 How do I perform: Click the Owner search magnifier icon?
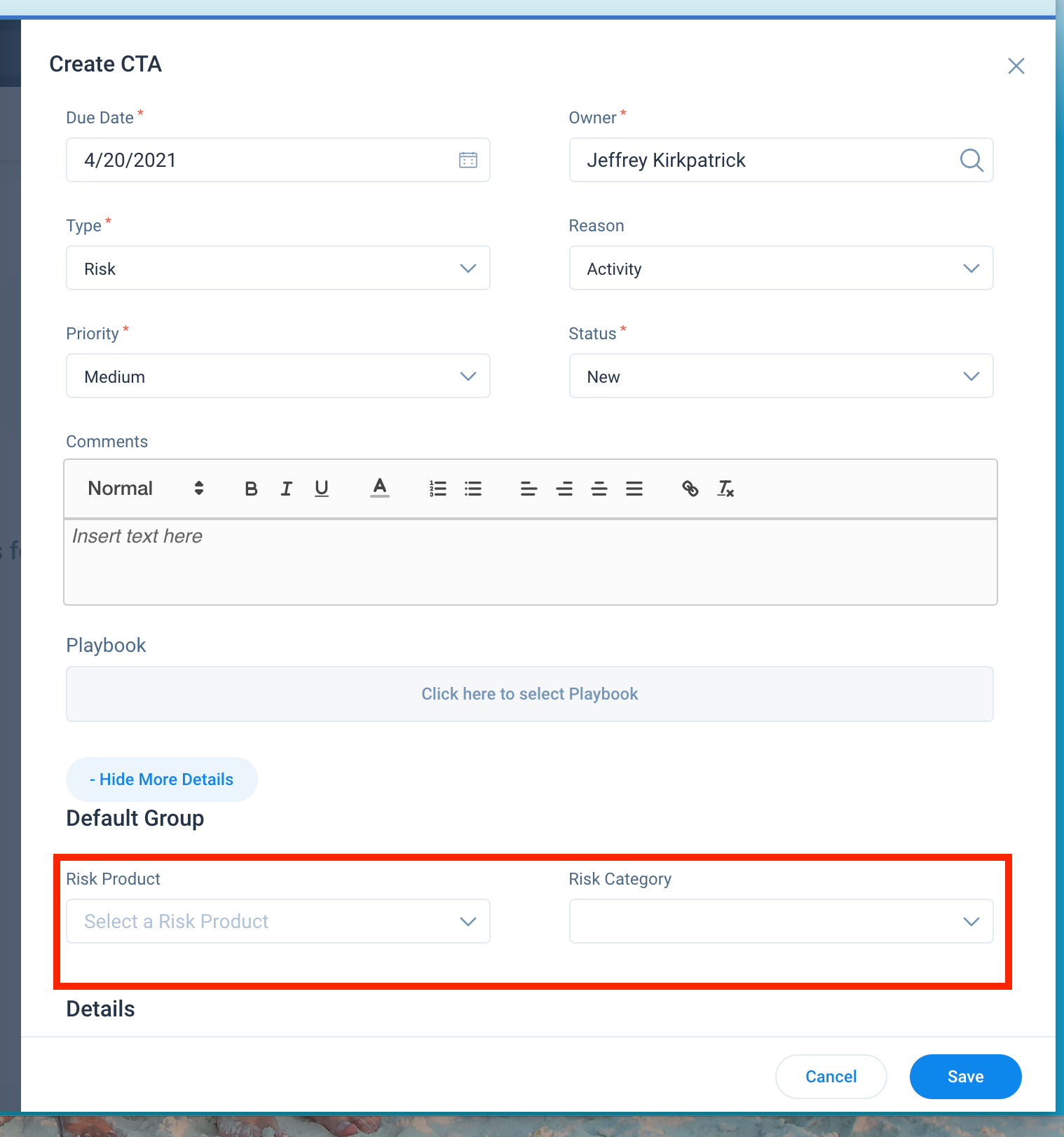click(971, 160)
